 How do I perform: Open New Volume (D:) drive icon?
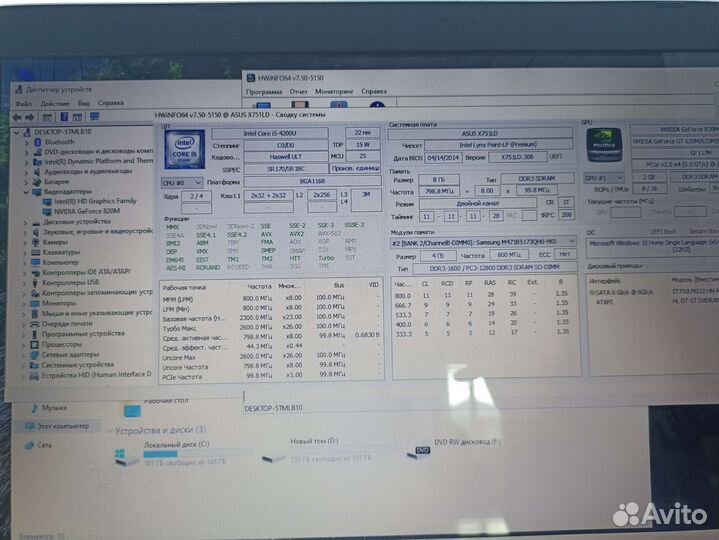click(270, 456)
